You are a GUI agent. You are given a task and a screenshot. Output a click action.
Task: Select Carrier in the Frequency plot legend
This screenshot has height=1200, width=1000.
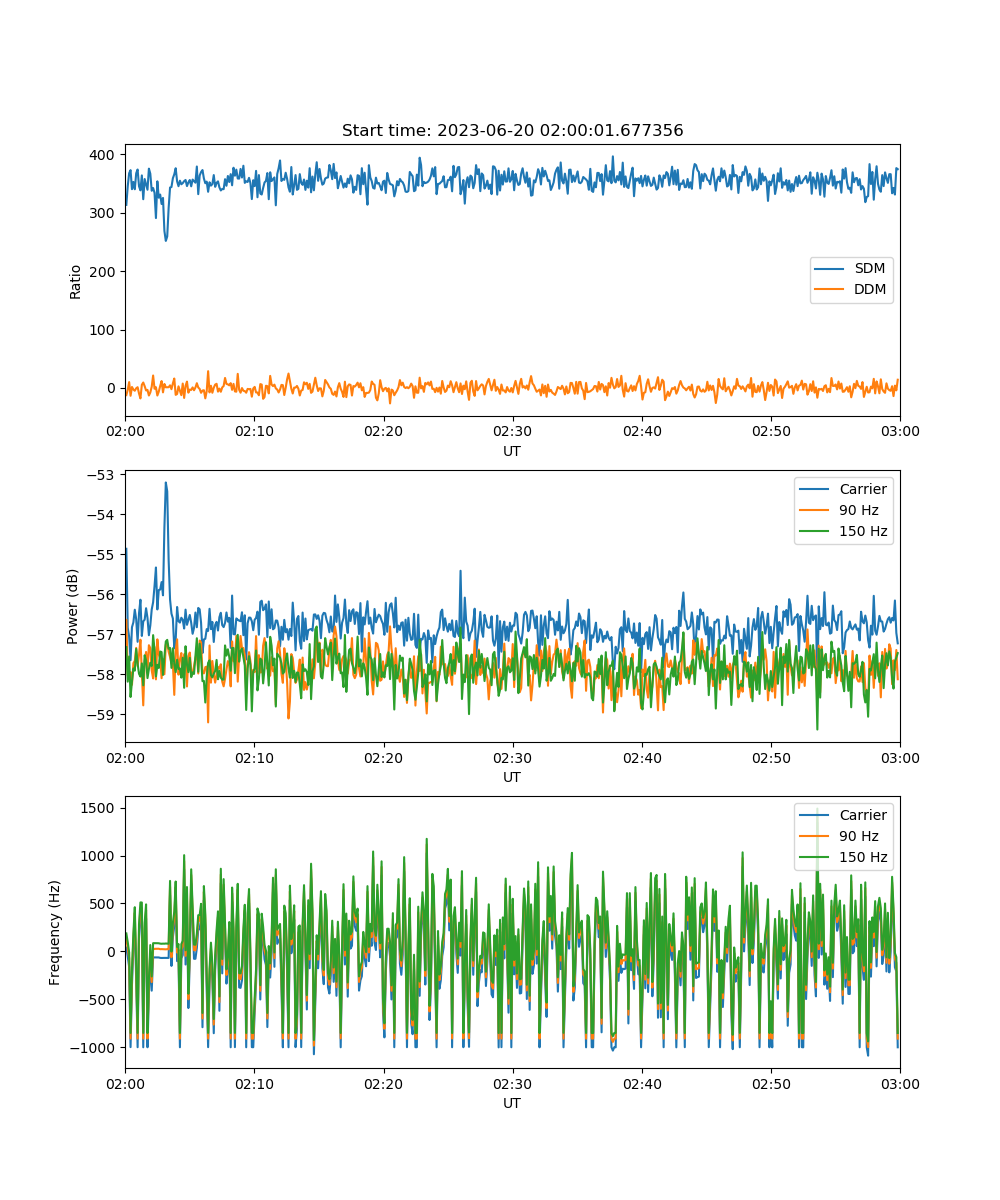click(863, 815)
